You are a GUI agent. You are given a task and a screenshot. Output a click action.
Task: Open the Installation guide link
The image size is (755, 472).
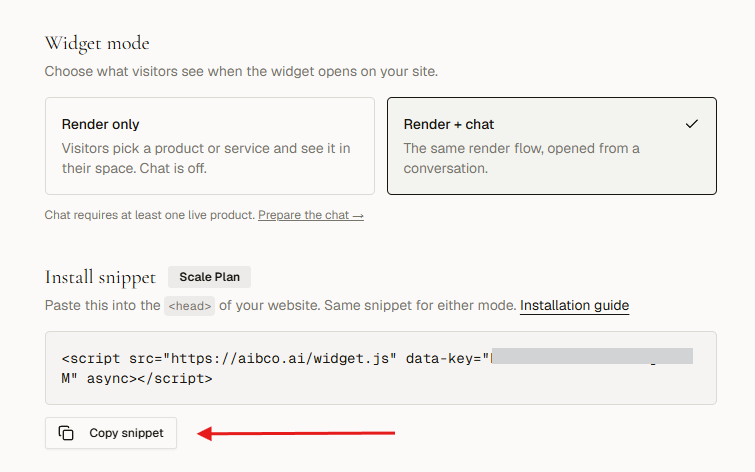tap(574, 305)
